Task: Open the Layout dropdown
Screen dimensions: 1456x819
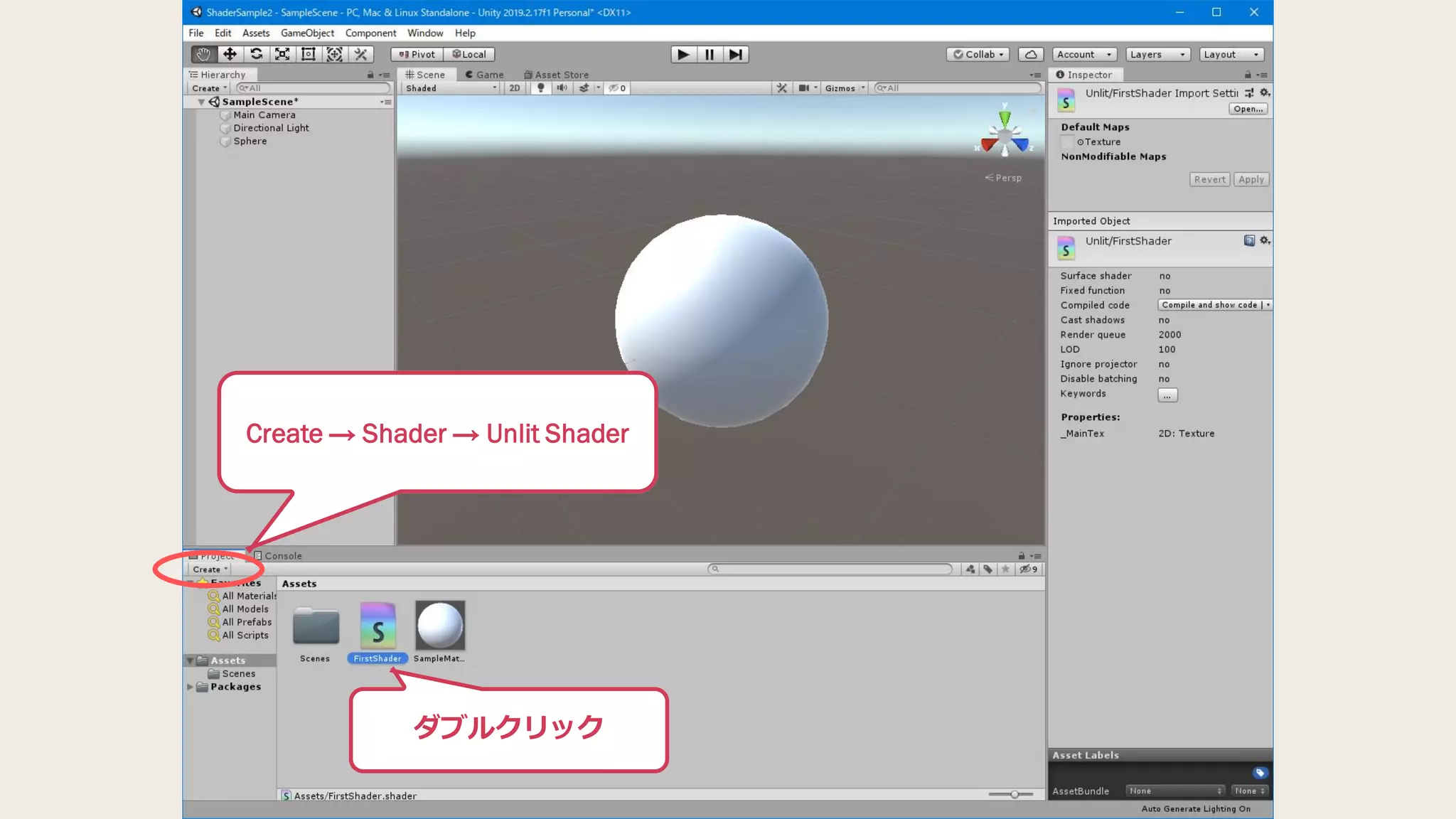Action: (x=1231, y=54)
